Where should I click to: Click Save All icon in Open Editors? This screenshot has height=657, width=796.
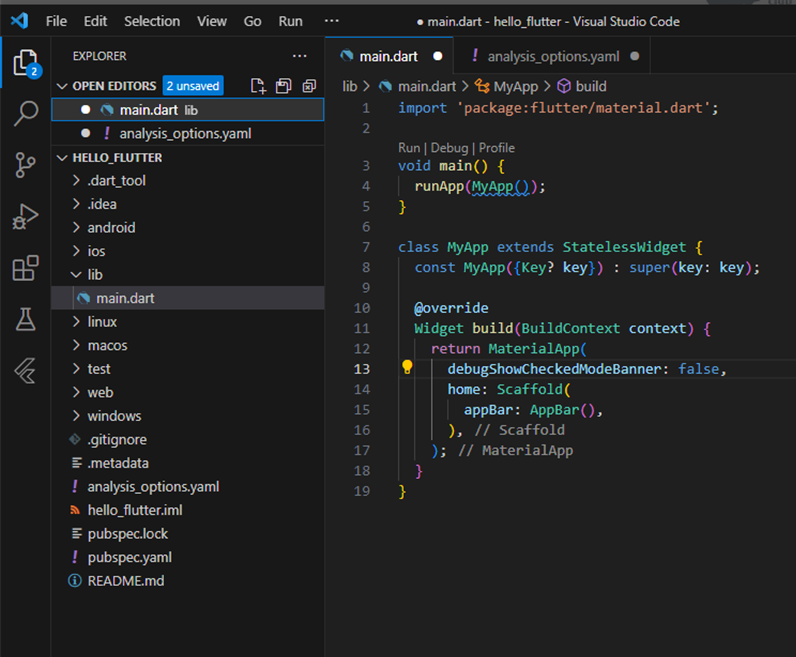(283, 86)
